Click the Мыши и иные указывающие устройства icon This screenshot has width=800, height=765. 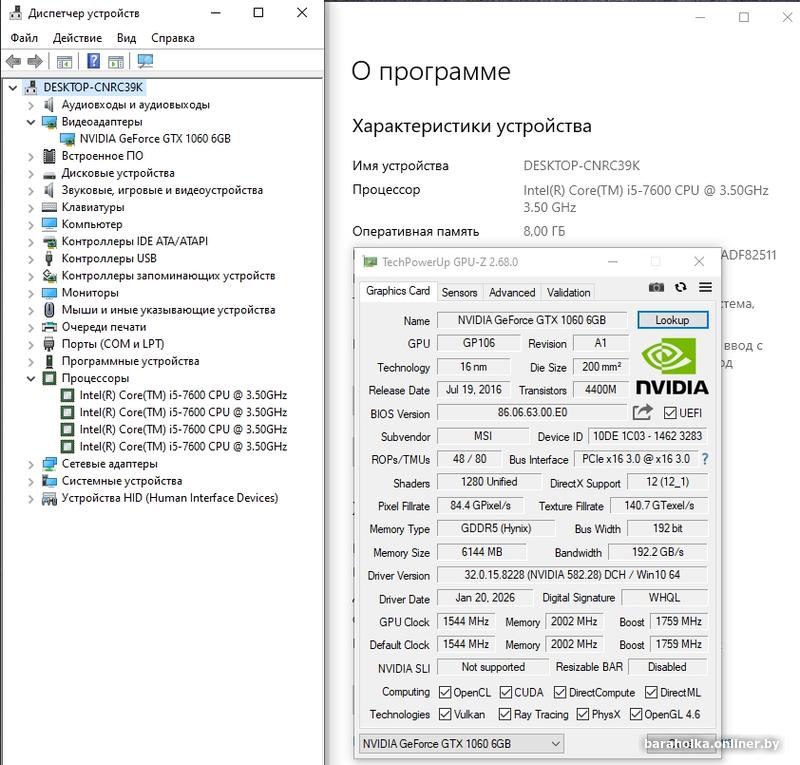[49, 310]
